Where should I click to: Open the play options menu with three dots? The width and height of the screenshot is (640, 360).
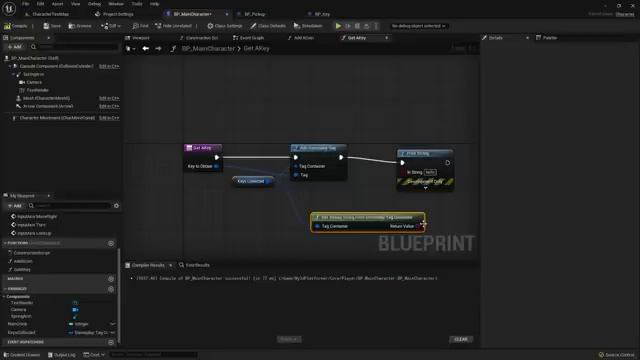point(376,26)
